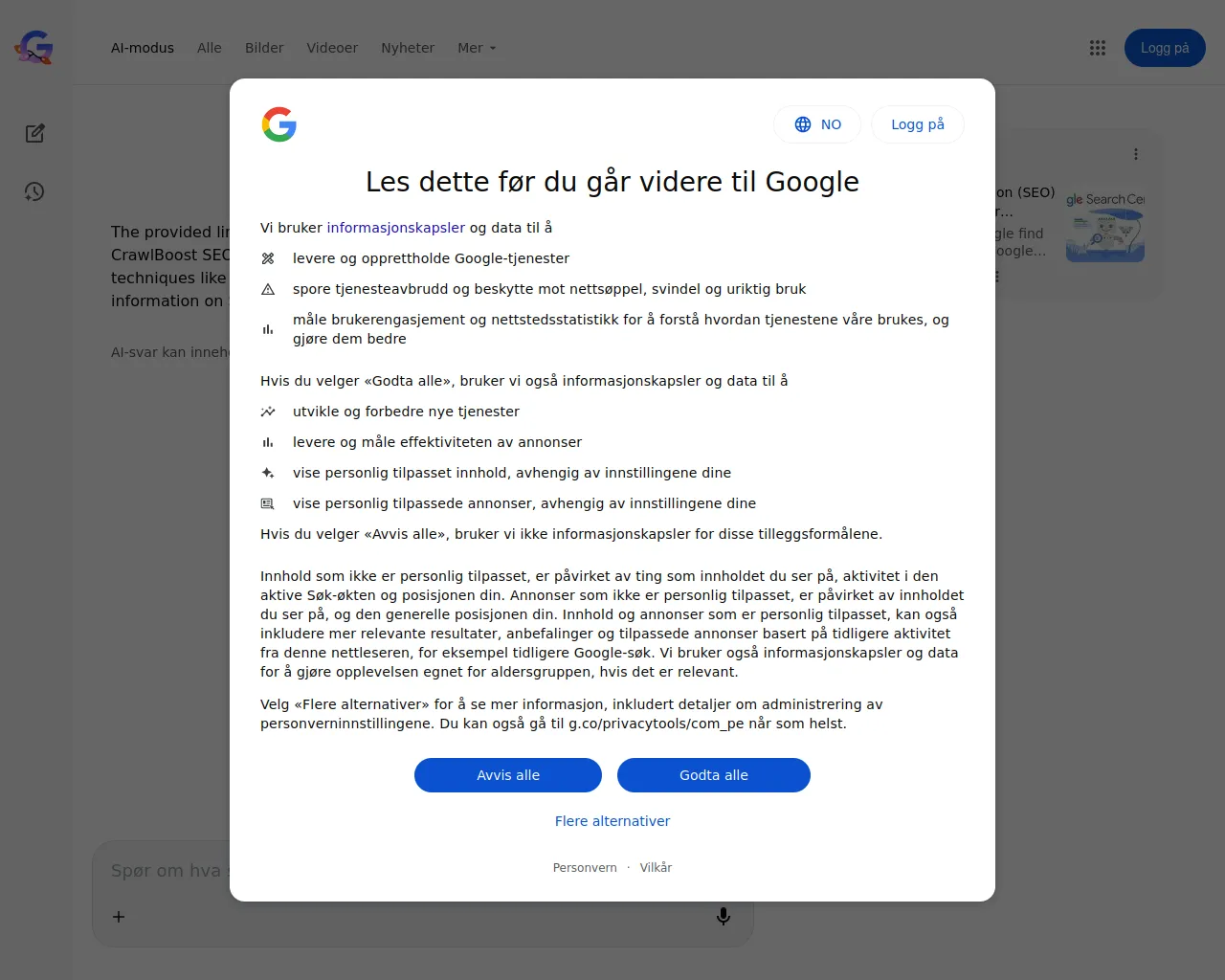Expand the Mer dropdown menu
Screen dimensions: 1225x980
click(477, 48)
